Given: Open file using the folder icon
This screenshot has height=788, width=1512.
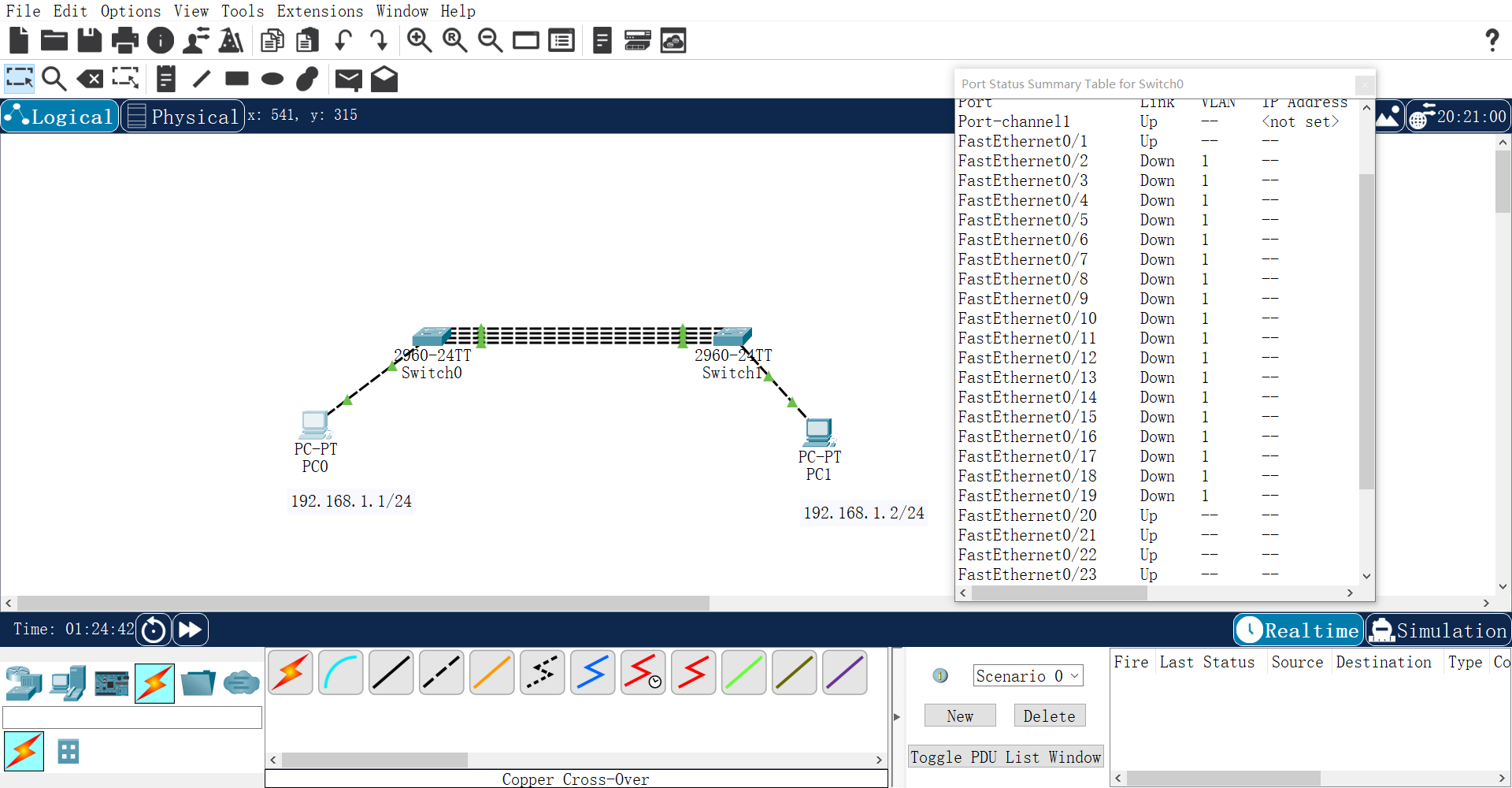Looking at the screenshot, I should click(54, 40).
